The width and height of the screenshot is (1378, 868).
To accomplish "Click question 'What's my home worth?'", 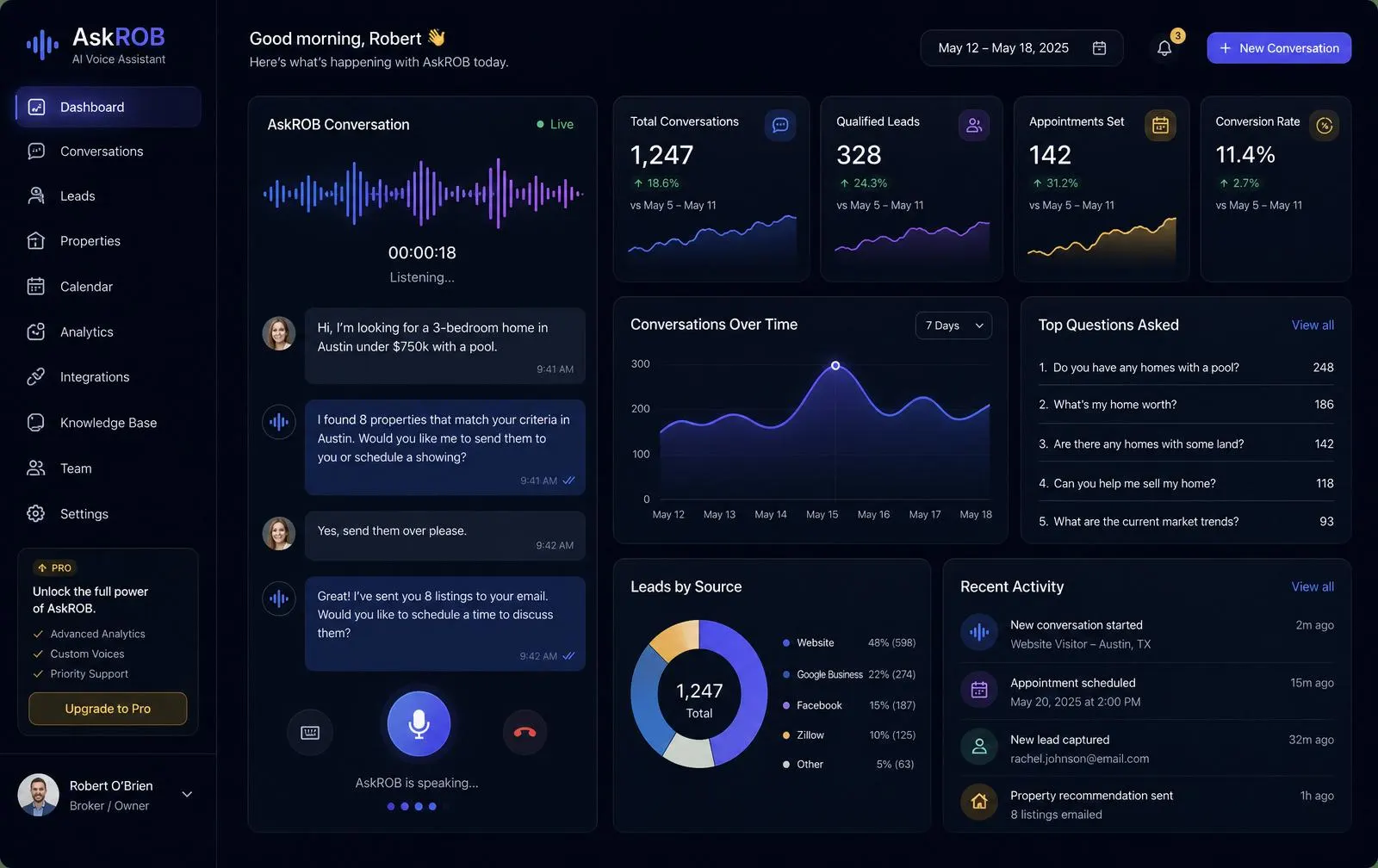I will [1114, 405].
